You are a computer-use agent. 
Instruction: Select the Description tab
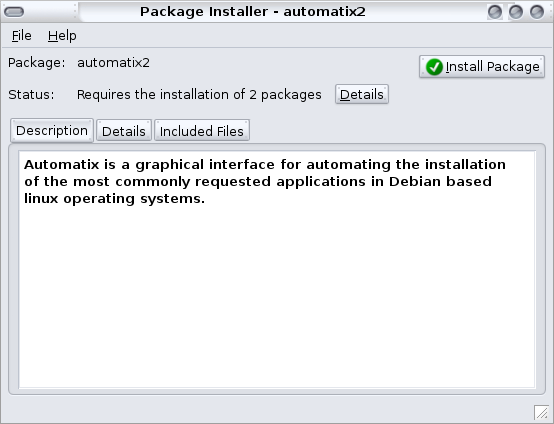tap(52, 130)
